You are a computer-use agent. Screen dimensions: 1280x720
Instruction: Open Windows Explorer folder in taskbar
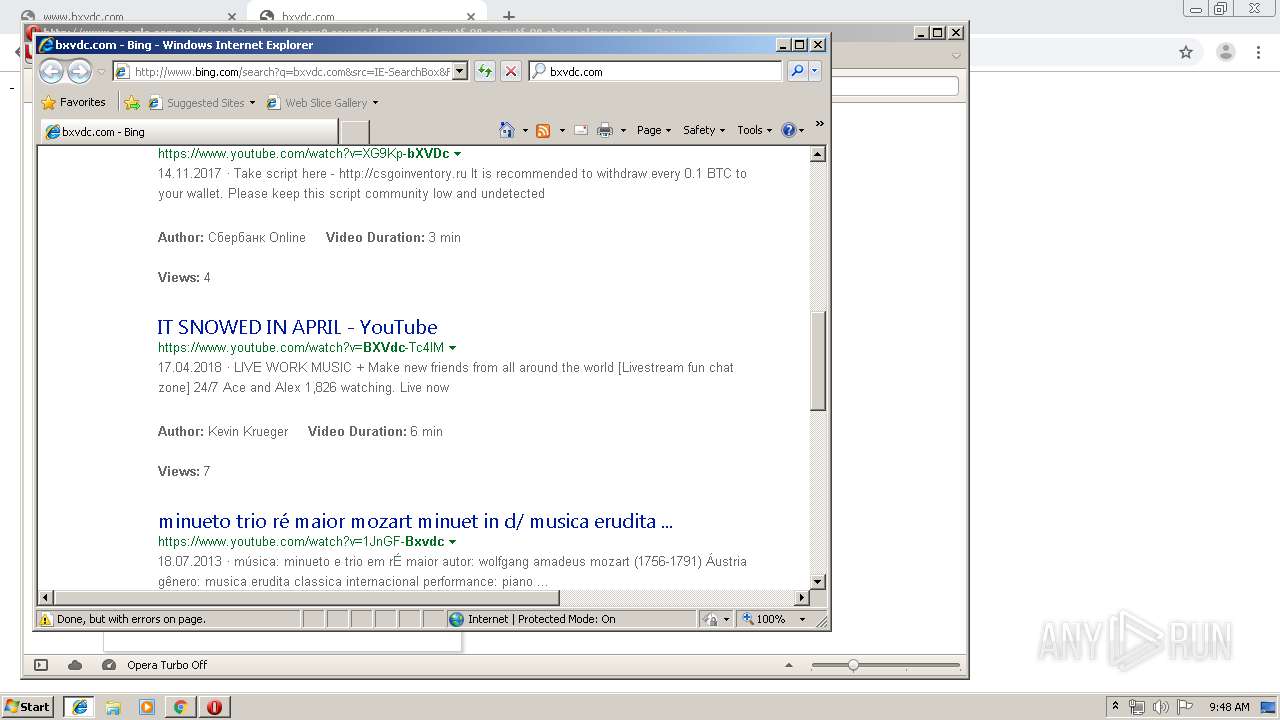[x=113, y=707]
